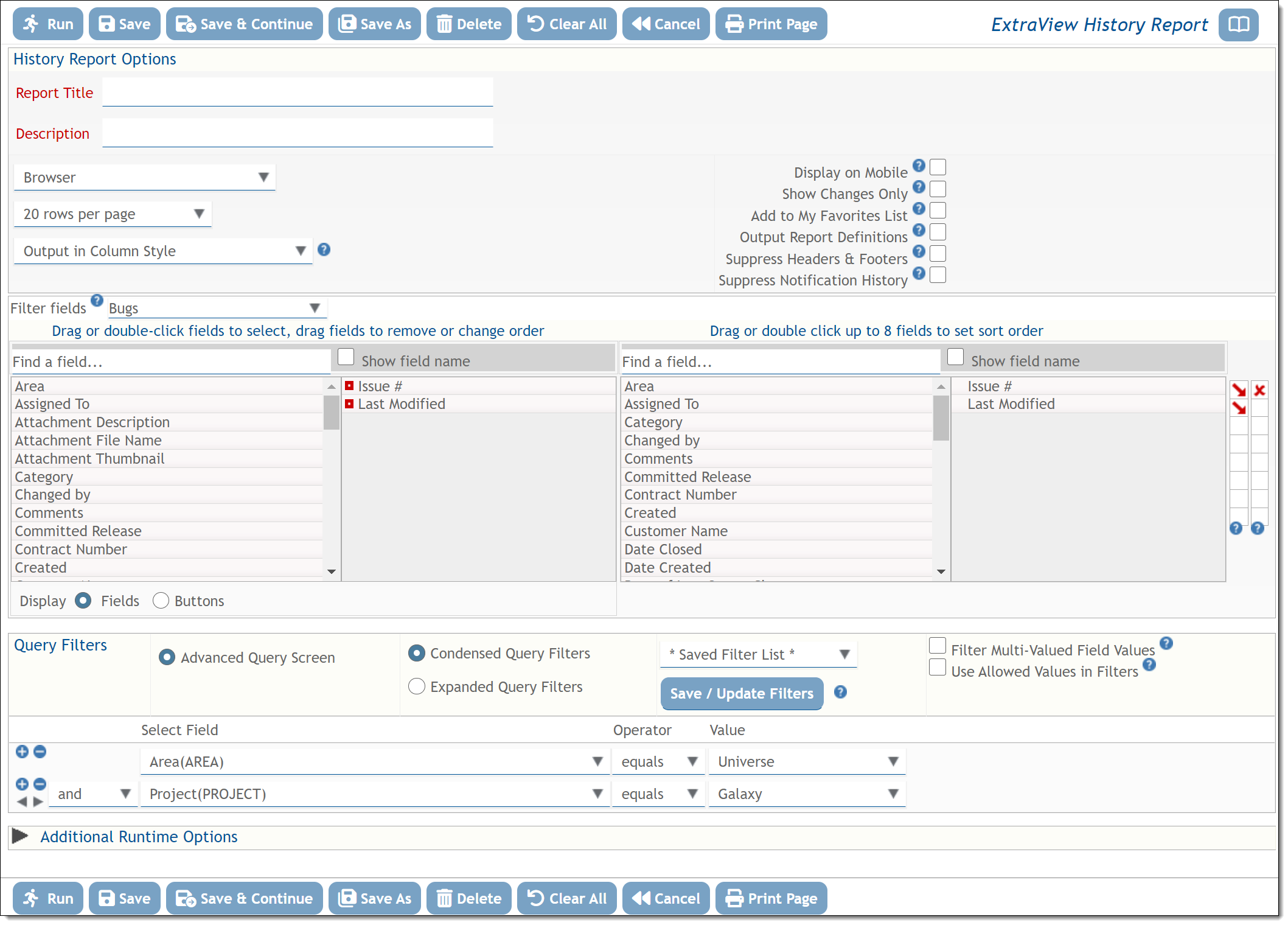Click red sort direction arrow for Issue #
Screen dimensions: 1288x925
tap(1239, 390)
